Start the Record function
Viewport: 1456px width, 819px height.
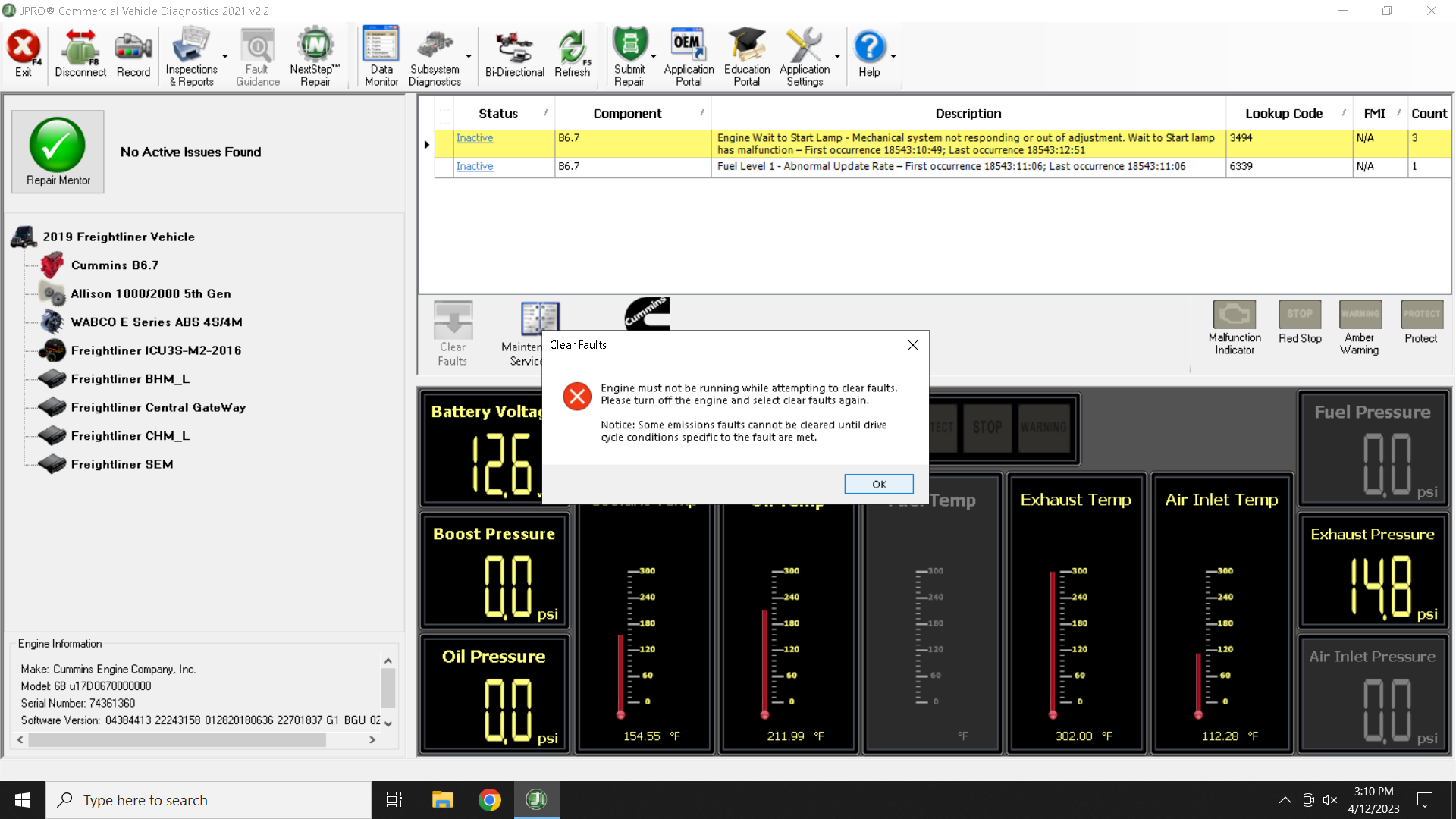pyautogui.click(x=133, y=54)
